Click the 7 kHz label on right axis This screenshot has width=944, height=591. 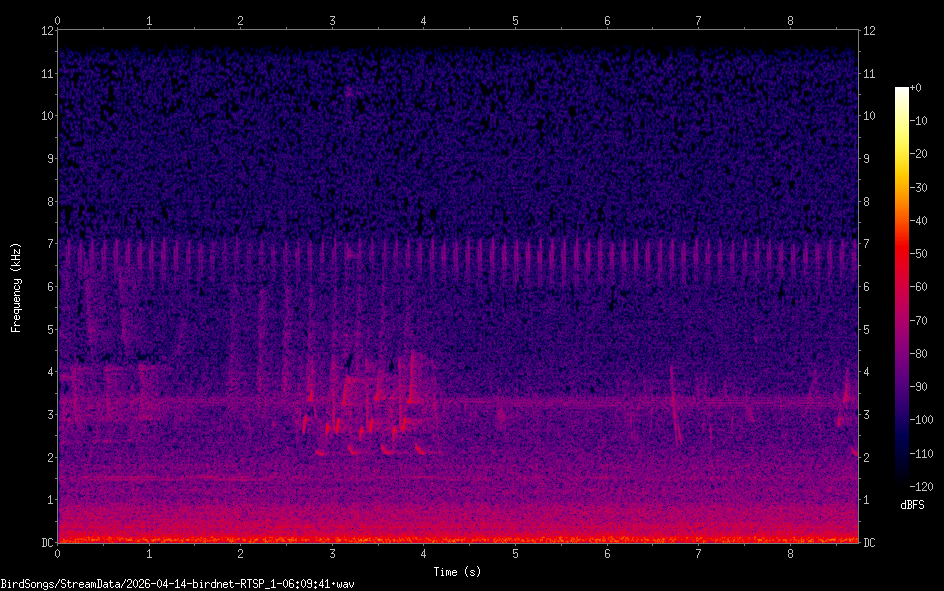tap(869, 244)
